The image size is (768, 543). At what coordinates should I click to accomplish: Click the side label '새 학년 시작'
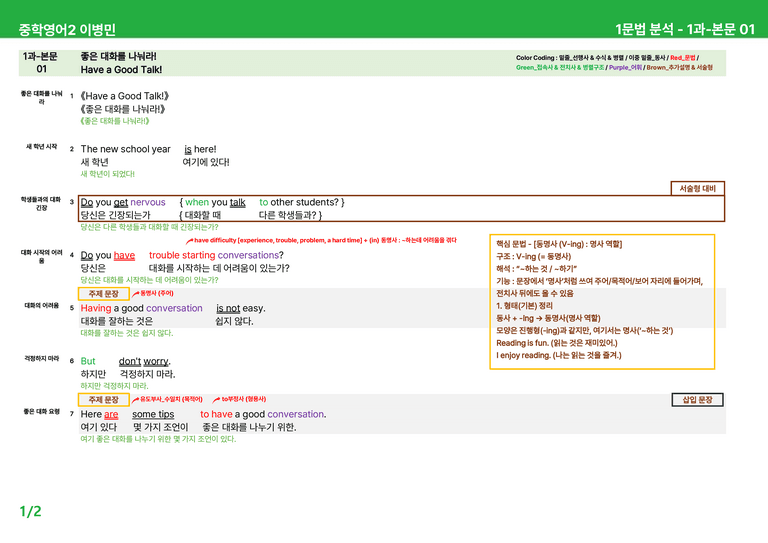point(42,146)
